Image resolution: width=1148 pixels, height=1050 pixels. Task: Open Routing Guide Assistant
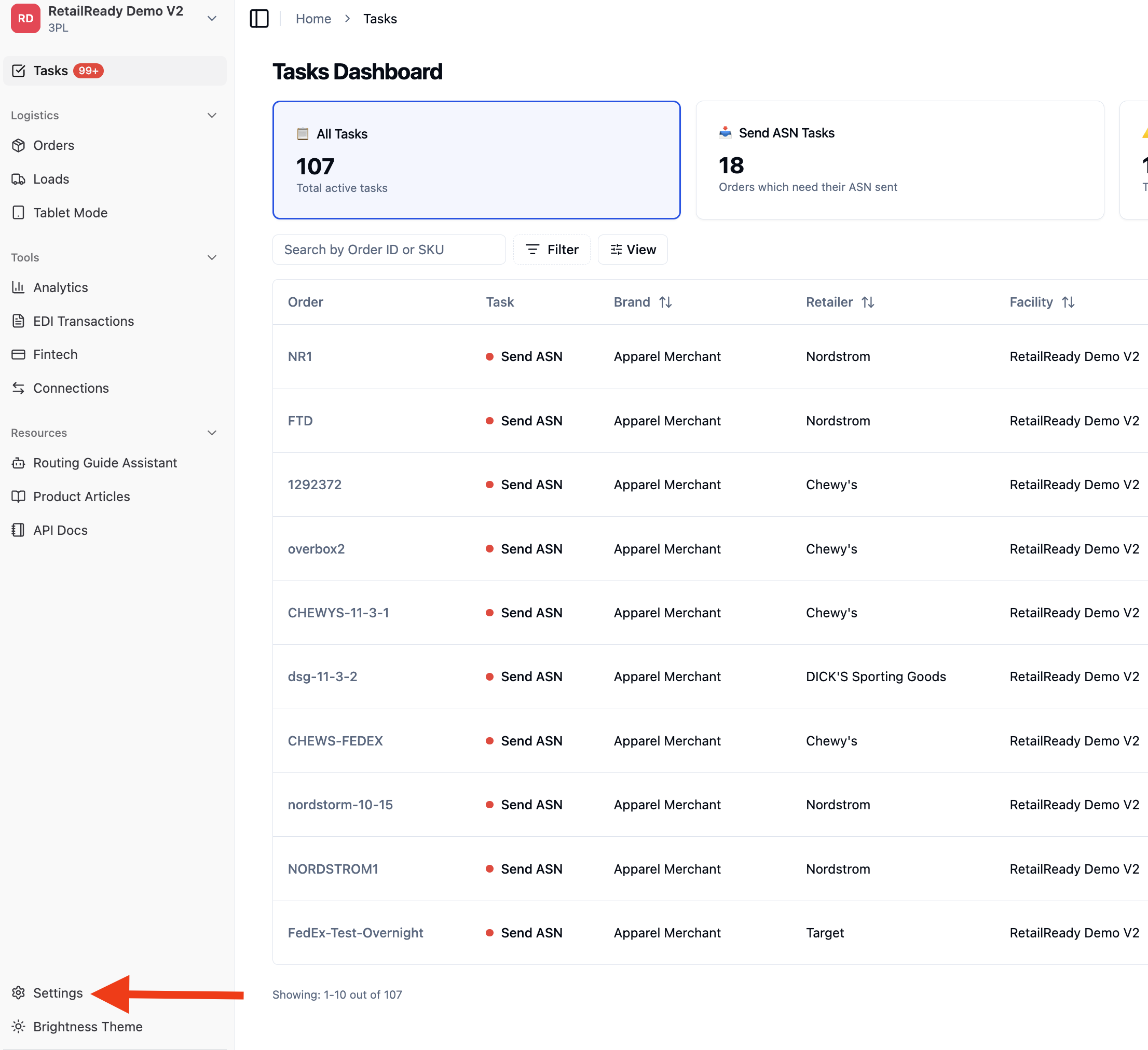pyautogui.click(x=105, y=463)
